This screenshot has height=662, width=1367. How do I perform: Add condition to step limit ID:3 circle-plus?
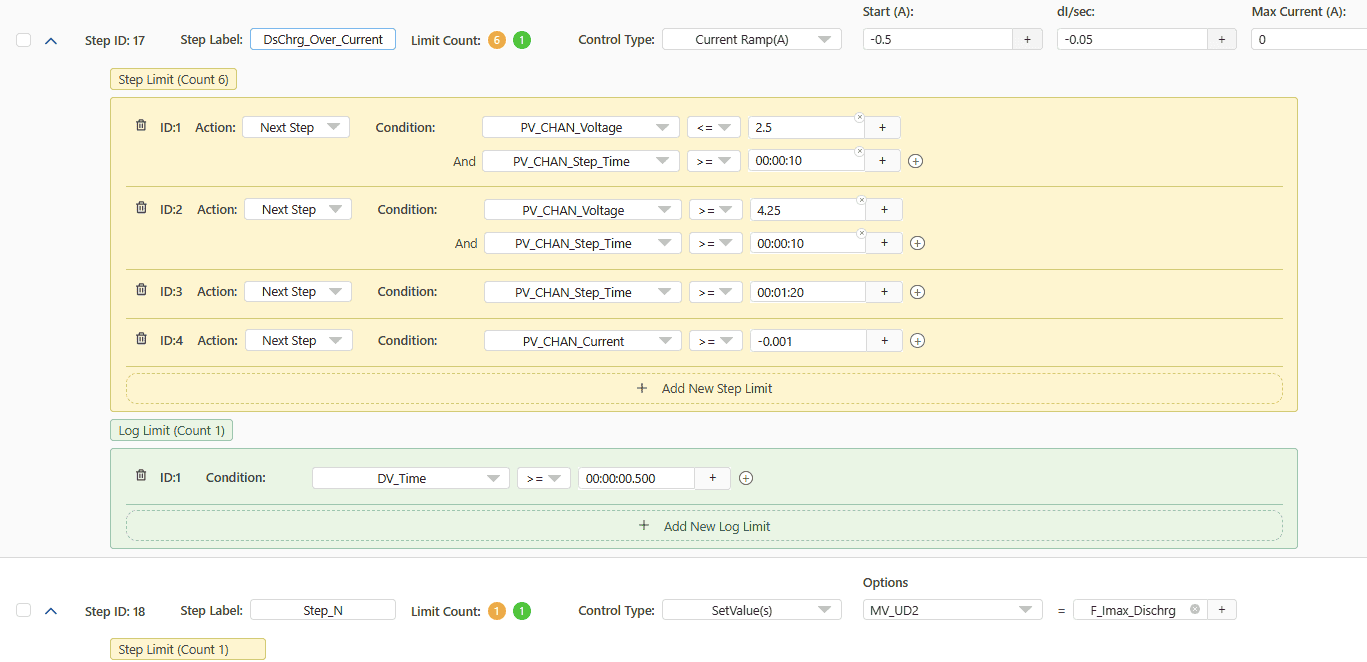coord(917,292)
